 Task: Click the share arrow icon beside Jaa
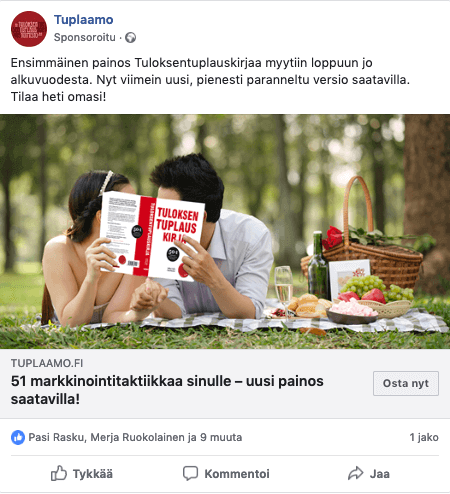point(355,473)
